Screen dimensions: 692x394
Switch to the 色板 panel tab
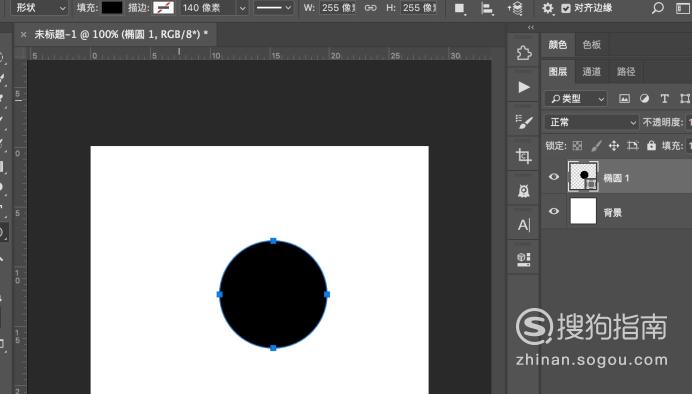(592, 45)
